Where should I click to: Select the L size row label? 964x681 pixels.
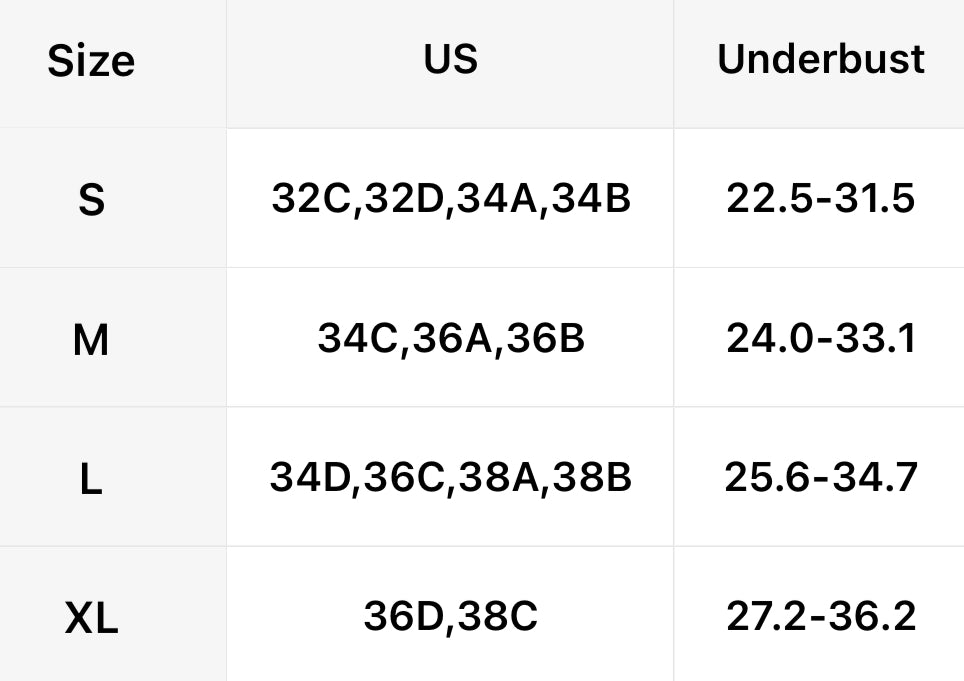[91, 480]
